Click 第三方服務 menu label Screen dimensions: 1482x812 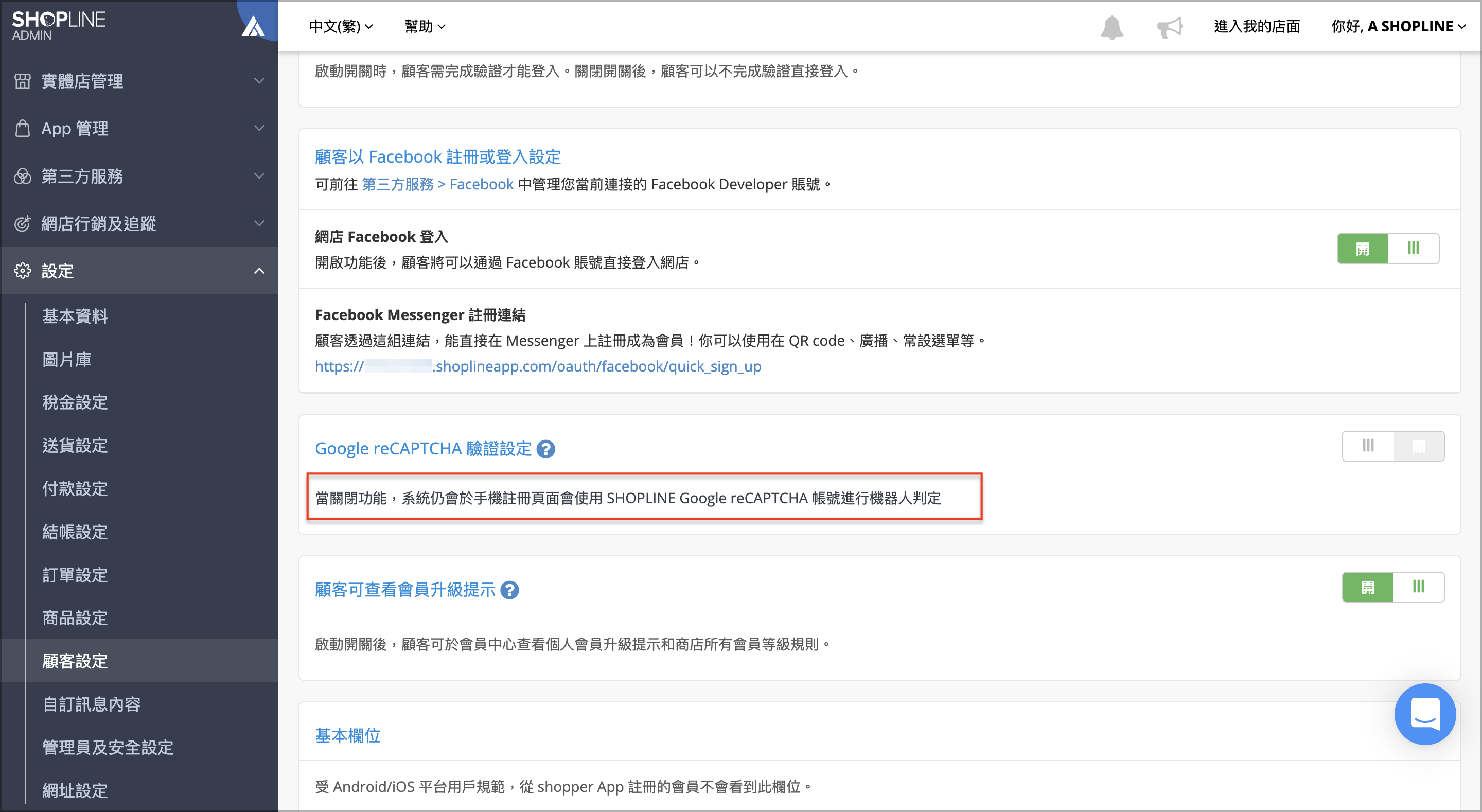[x=82, y=176]
